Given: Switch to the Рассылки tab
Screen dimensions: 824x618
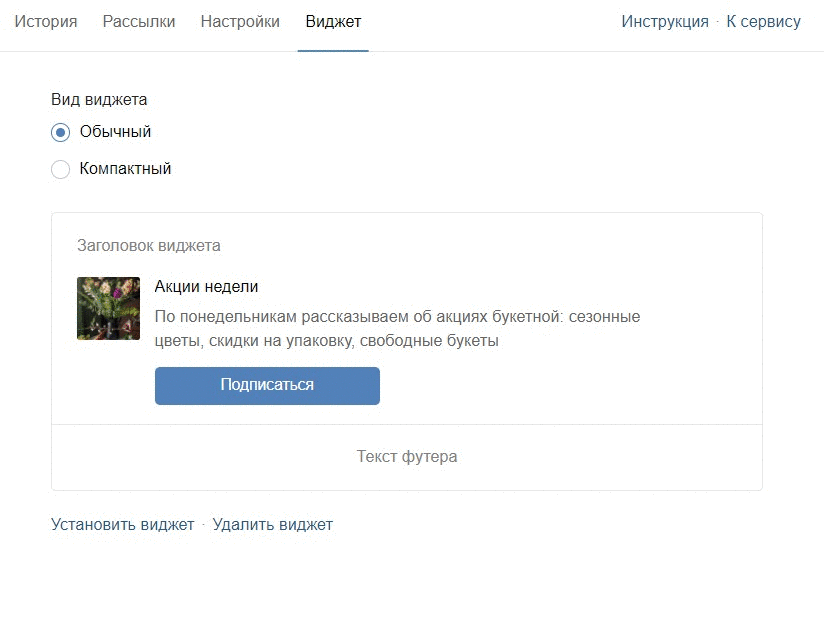Looking at the screenshot, I should [139, 22].
